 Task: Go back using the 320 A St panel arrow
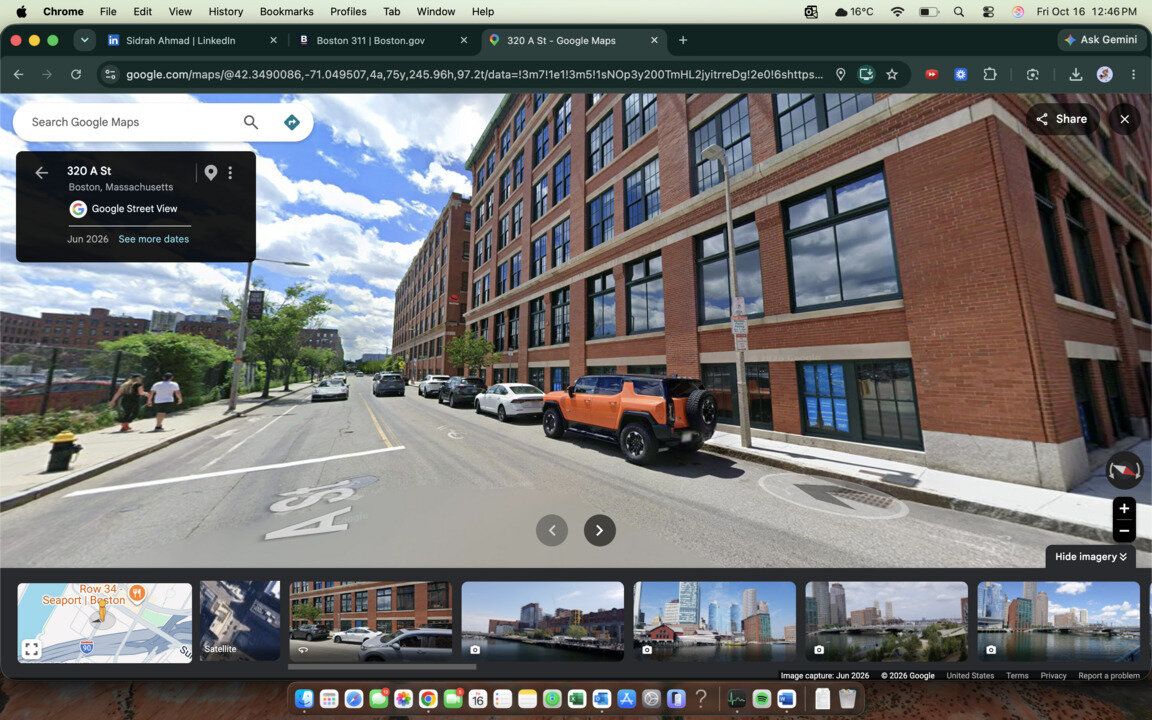click(42, 173)
